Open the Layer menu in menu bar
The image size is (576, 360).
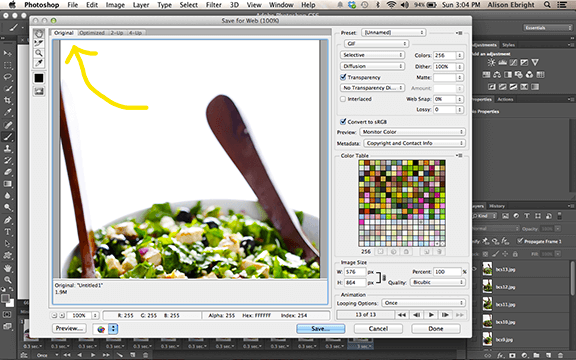141,5
